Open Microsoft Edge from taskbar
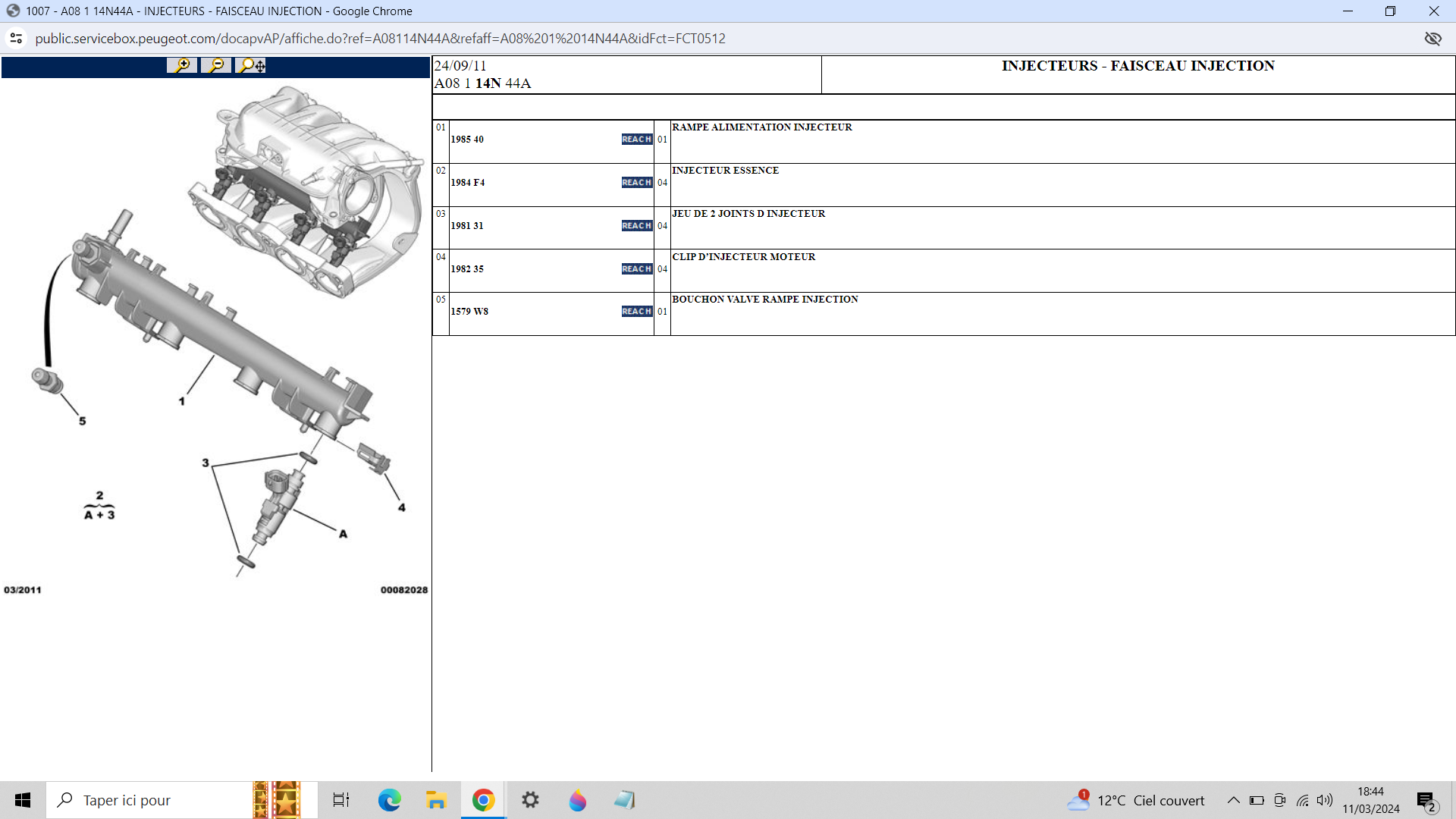 pos(390,800)
